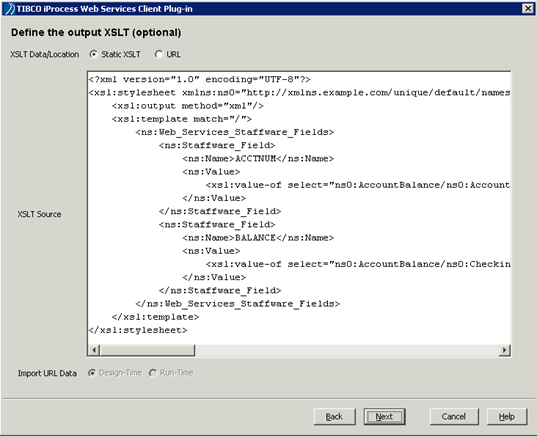Click the TIBCO logo icon in title bar
The height and width of the screenshot is (437, 537).
click(10, 9)
